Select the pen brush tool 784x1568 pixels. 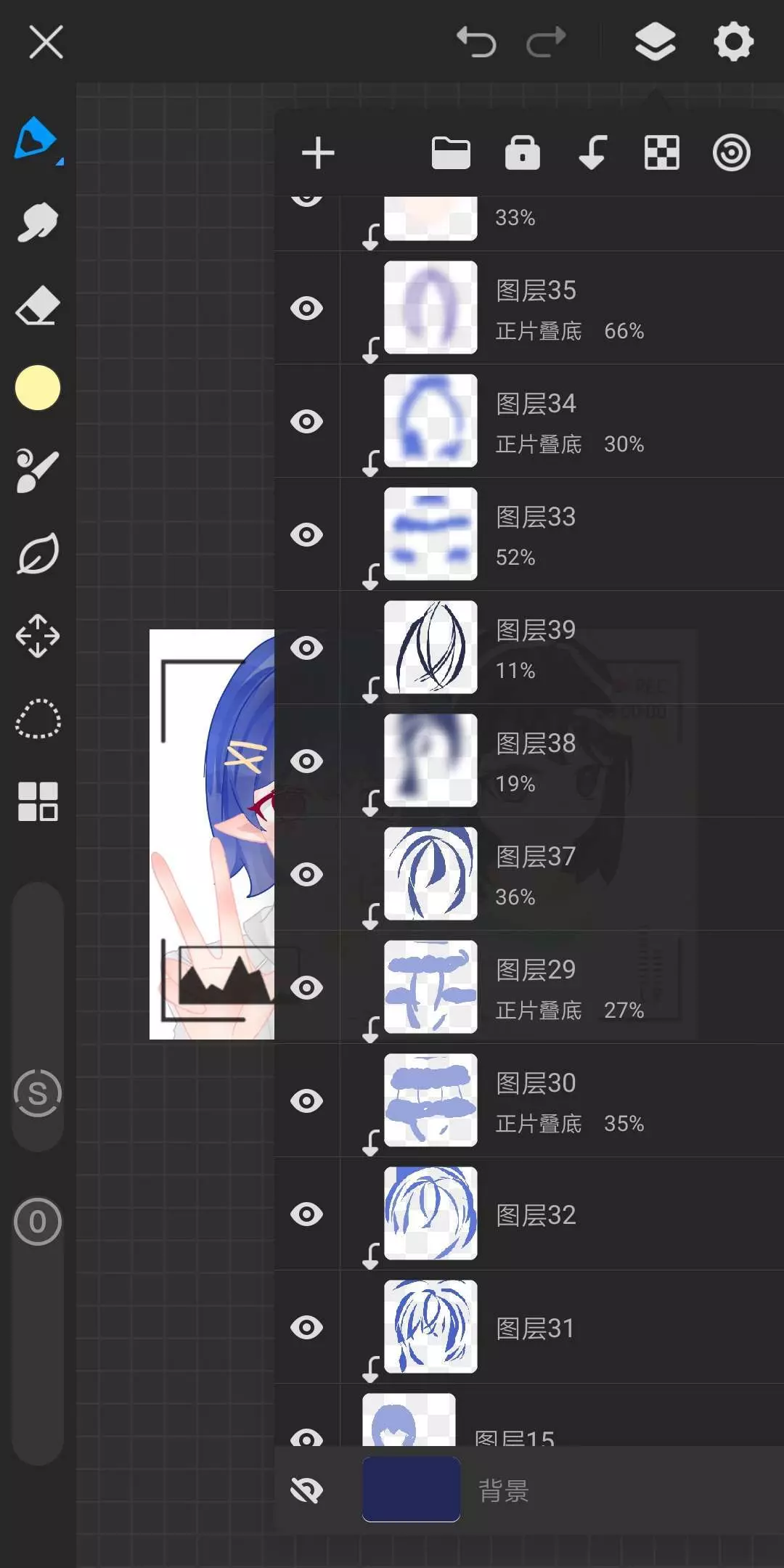[36, 138]
